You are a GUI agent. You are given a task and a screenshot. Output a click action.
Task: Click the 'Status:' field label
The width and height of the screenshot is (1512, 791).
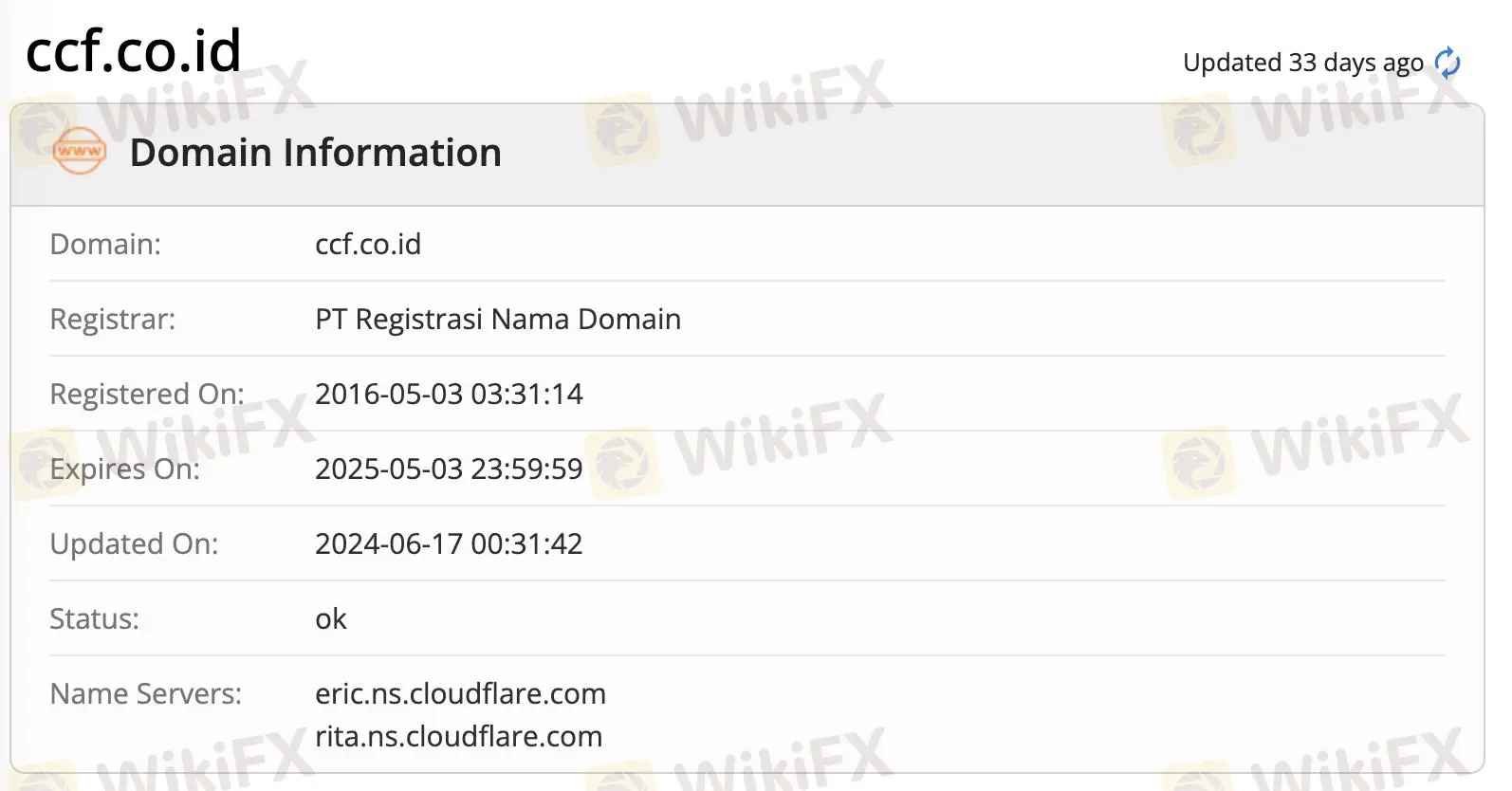tap(94, 618)
